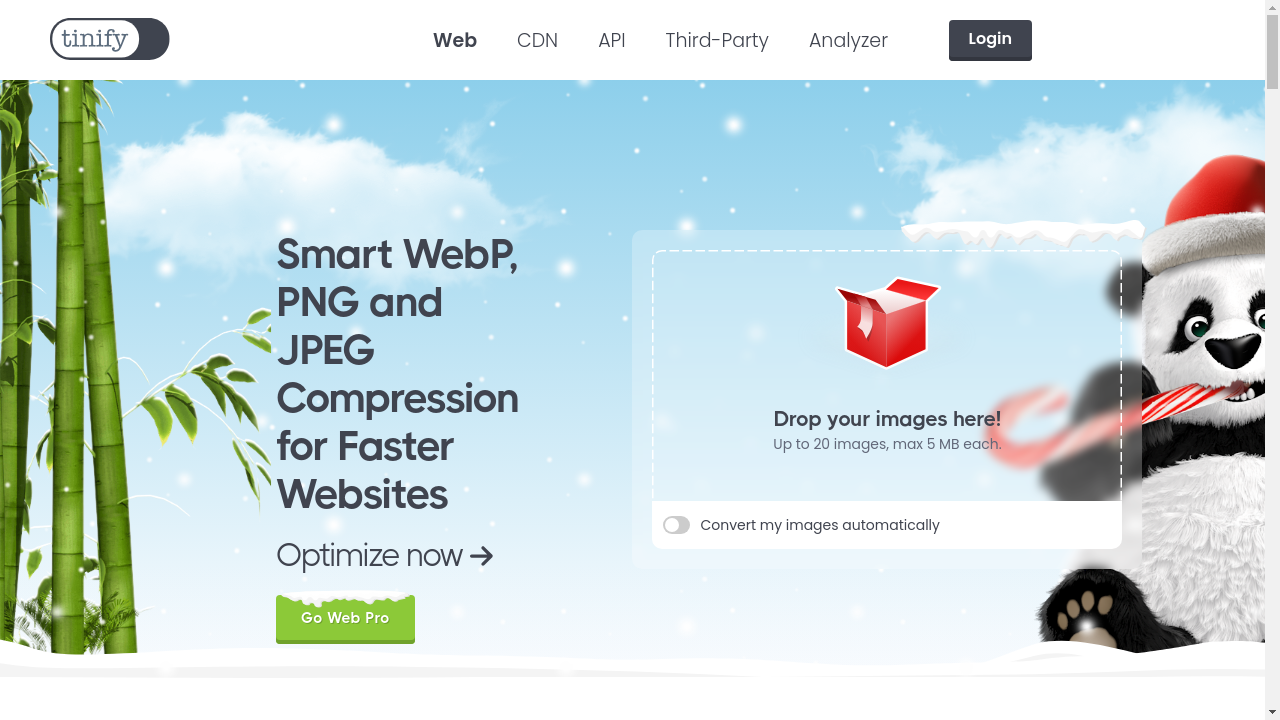Click the Login button

click(x=990, y=40)
